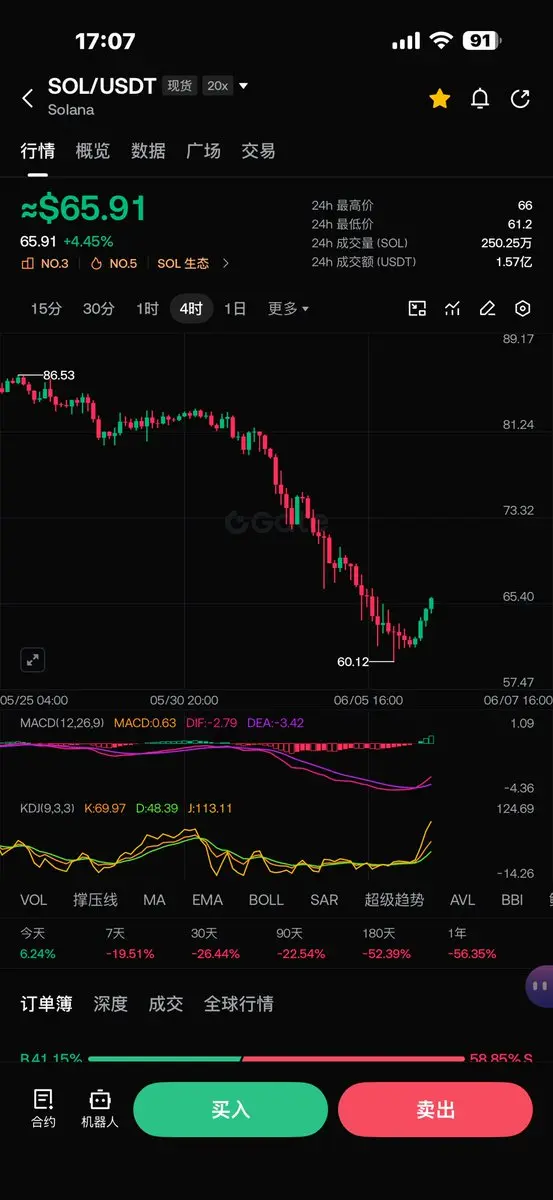The height and width of the screenshot is (1200, 553).
Task: Open the NO.5 hot ranking tag
Action: point(113,264)
